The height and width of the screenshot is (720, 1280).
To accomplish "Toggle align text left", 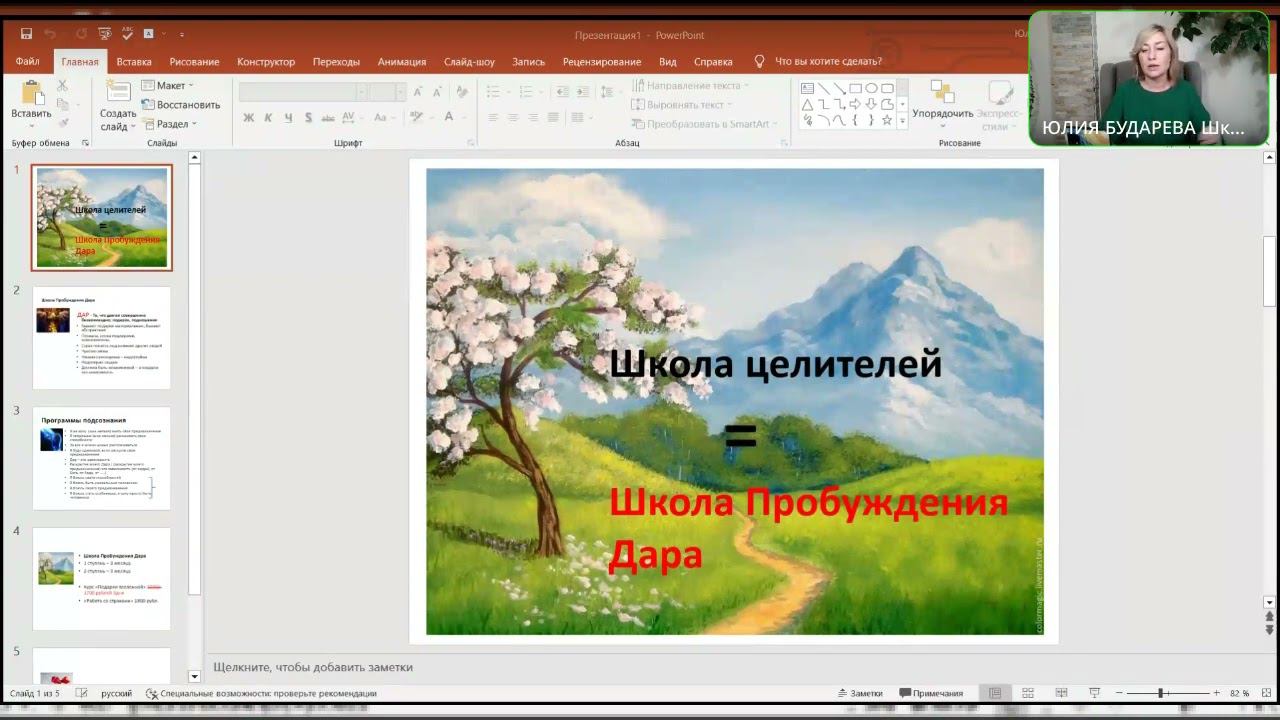I will (x=493, y=117).
